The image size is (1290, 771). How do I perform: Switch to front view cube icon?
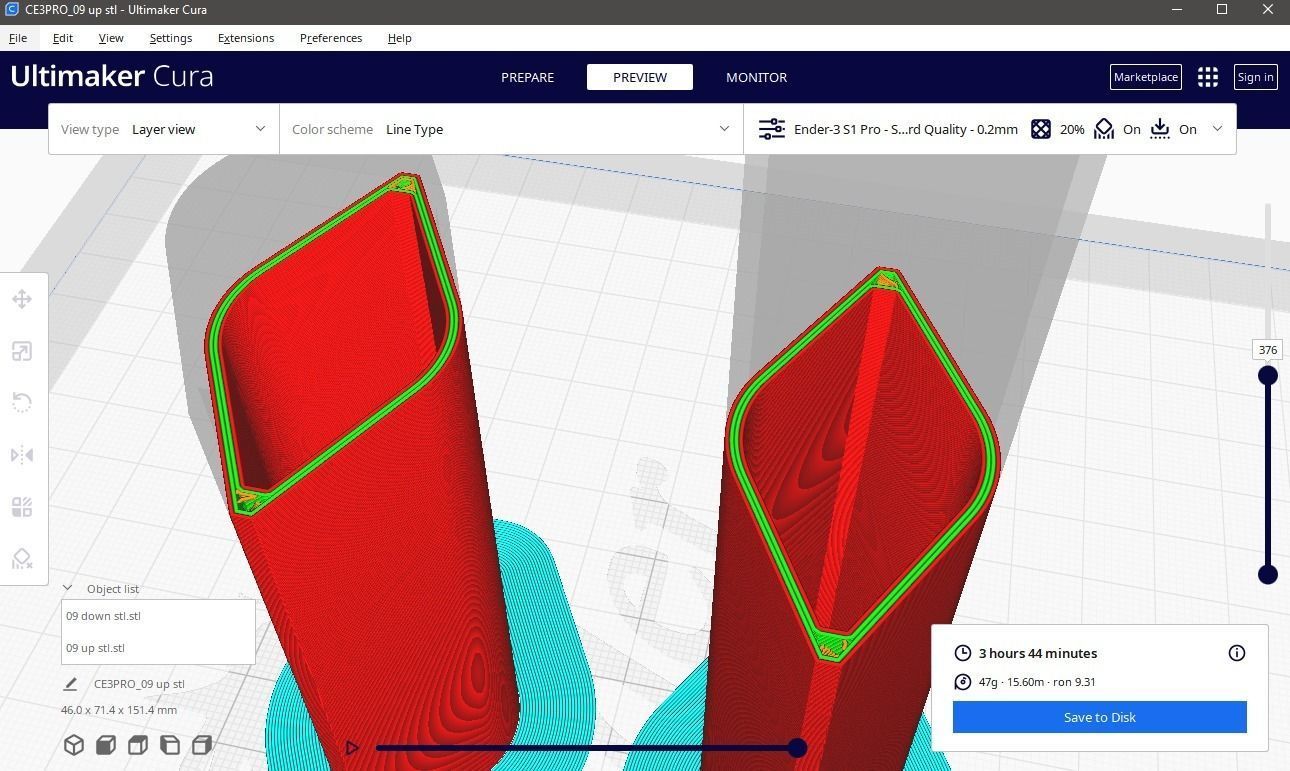tap(106, 745)
